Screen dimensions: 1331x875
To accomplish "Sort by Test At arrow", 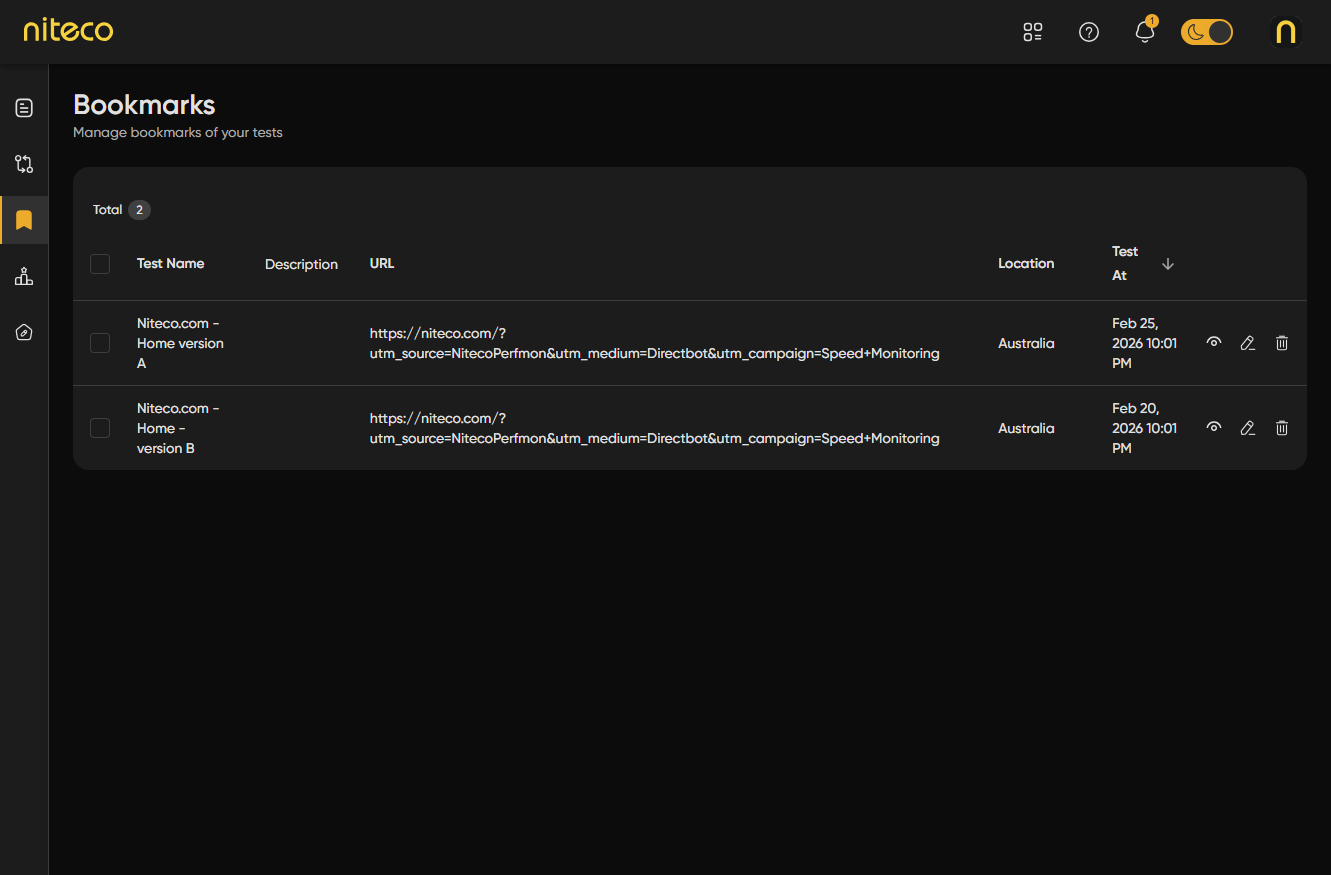I will click(x=1168, y=264).
